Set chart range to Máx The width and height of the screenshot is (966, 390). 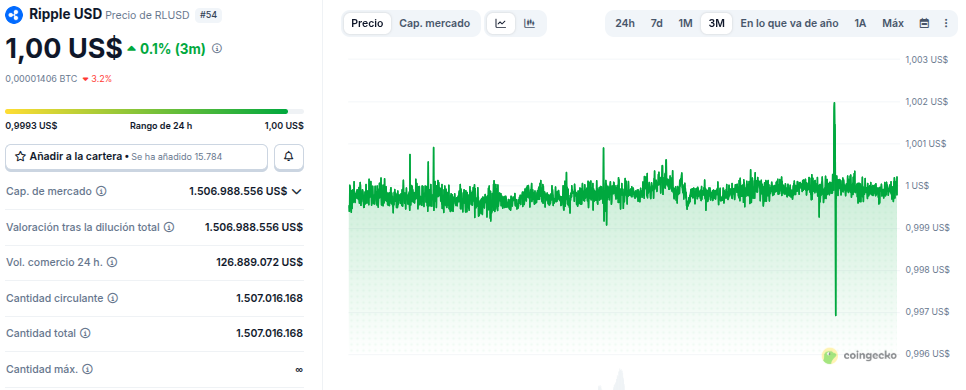893,23
